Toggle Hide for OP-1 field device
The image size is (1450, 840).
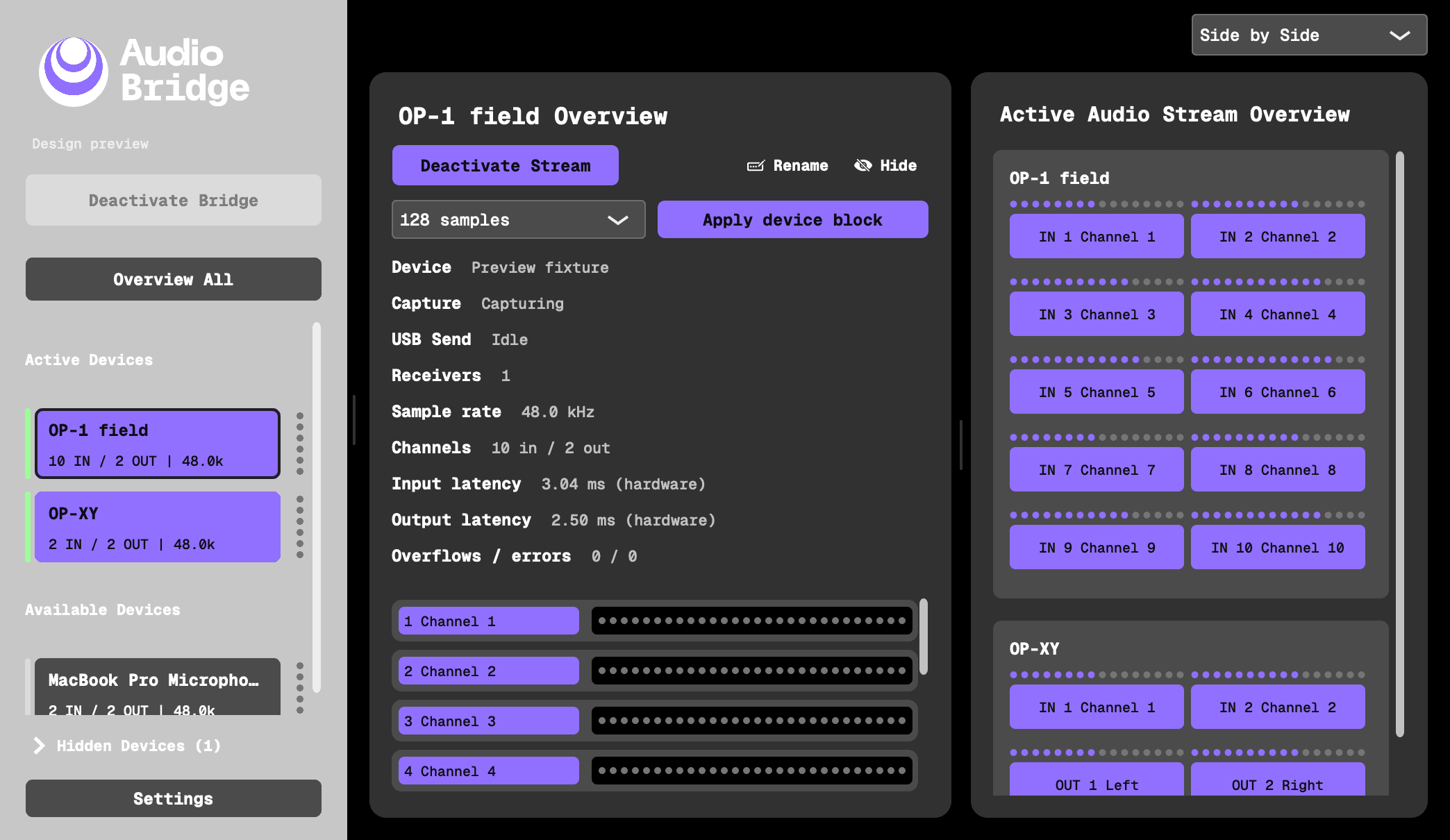click(x=885, y=165)
